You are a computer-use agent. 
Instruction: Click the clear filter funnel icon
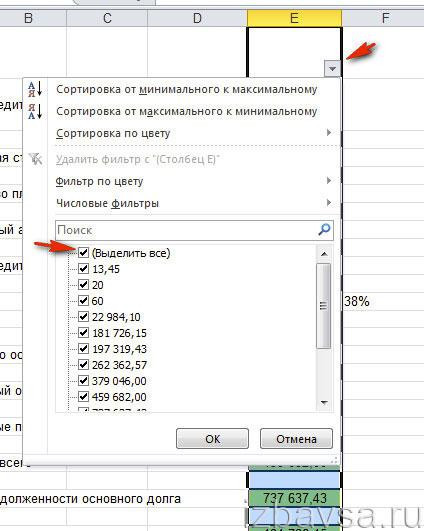pyautogui.click(x=36, y=158)
